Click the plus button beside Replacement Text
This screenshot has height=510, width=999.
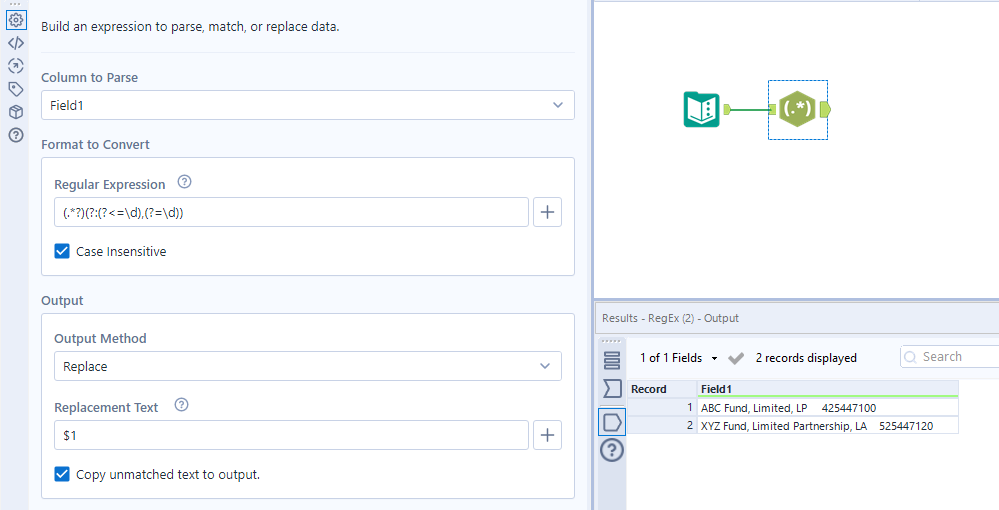(547, 435)
